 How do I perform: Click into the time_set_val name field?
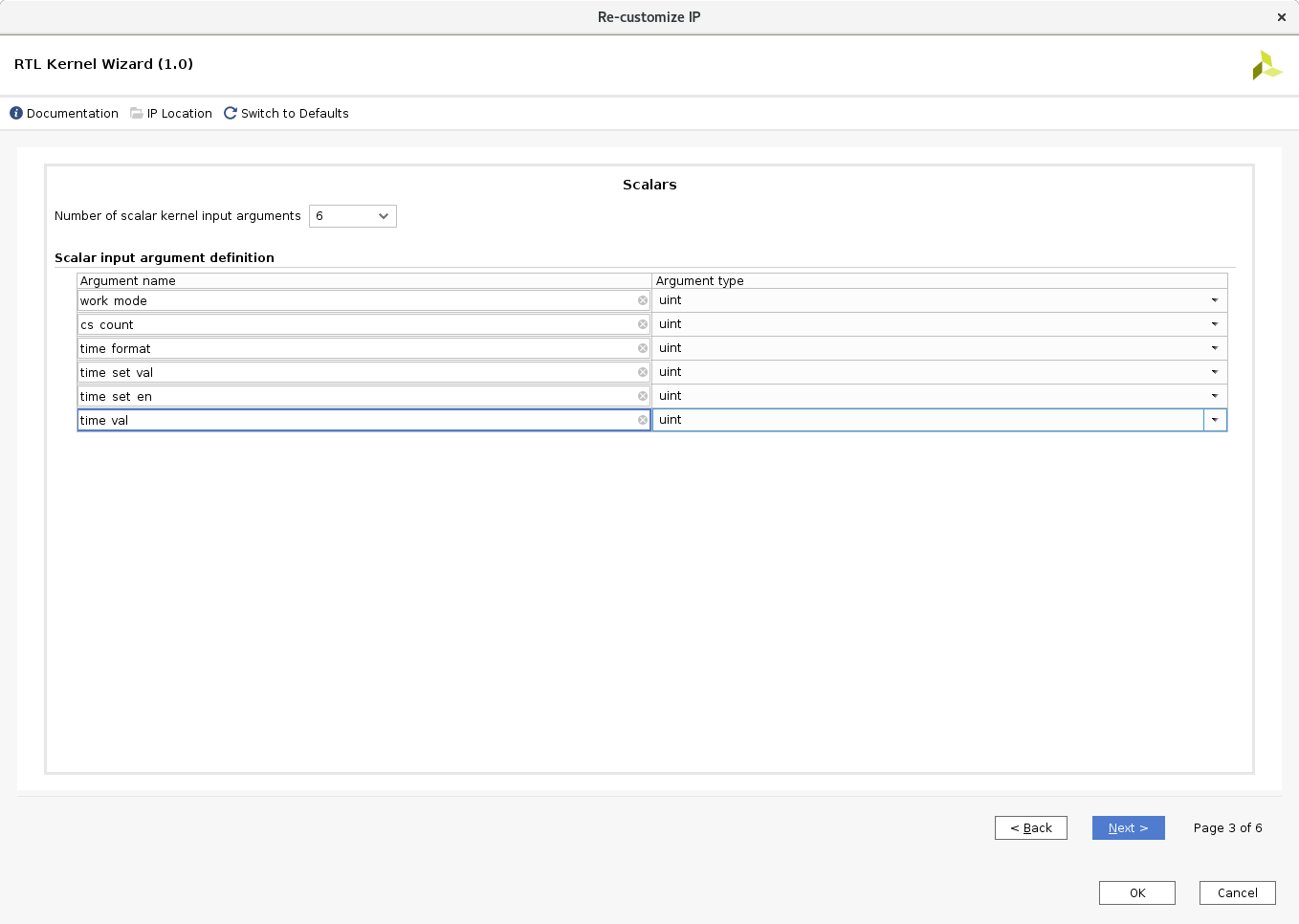354,372
